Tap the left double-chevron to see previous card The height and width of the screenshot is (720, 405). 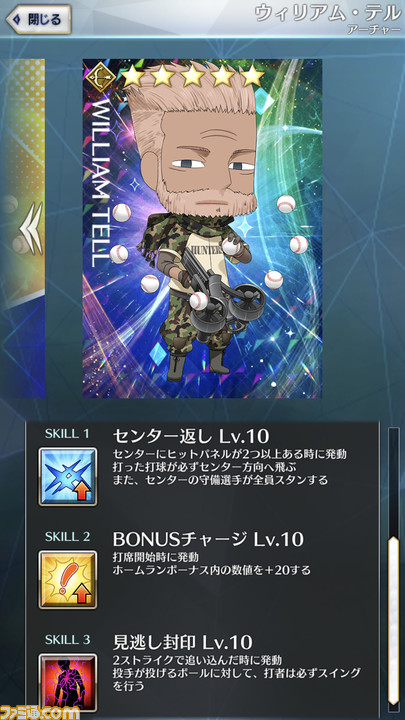[x=33, y=228]
